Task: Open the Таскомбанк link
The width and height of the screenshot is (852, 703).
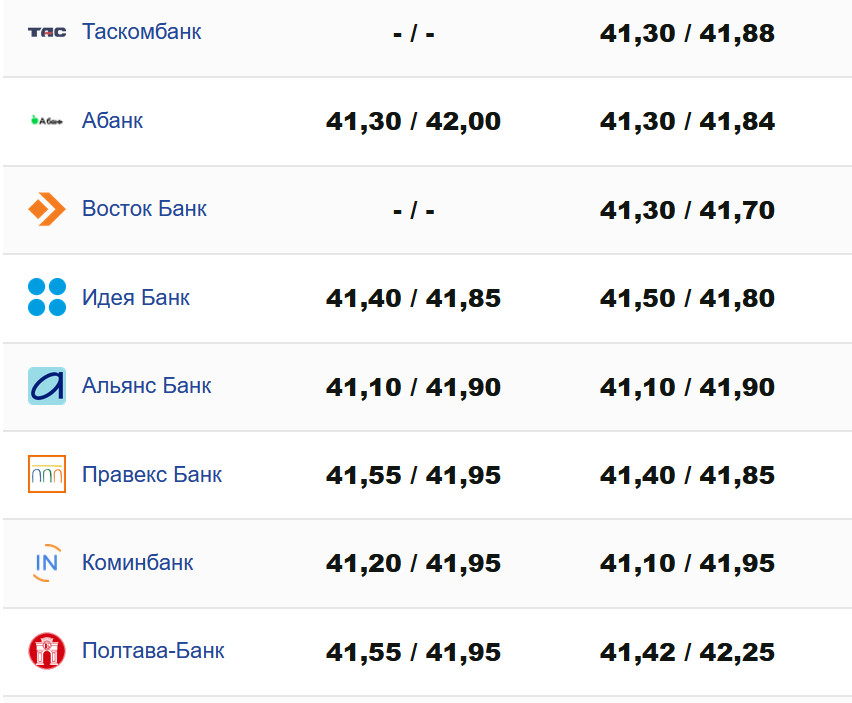Action: coord(141,32)
